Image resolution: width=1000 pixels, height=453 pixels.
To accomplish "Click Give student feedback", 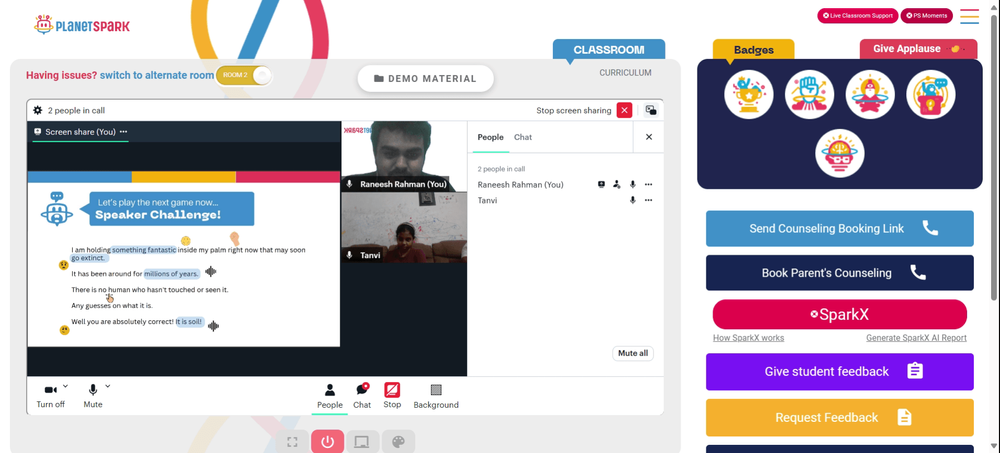I will [x=839, y=371].
